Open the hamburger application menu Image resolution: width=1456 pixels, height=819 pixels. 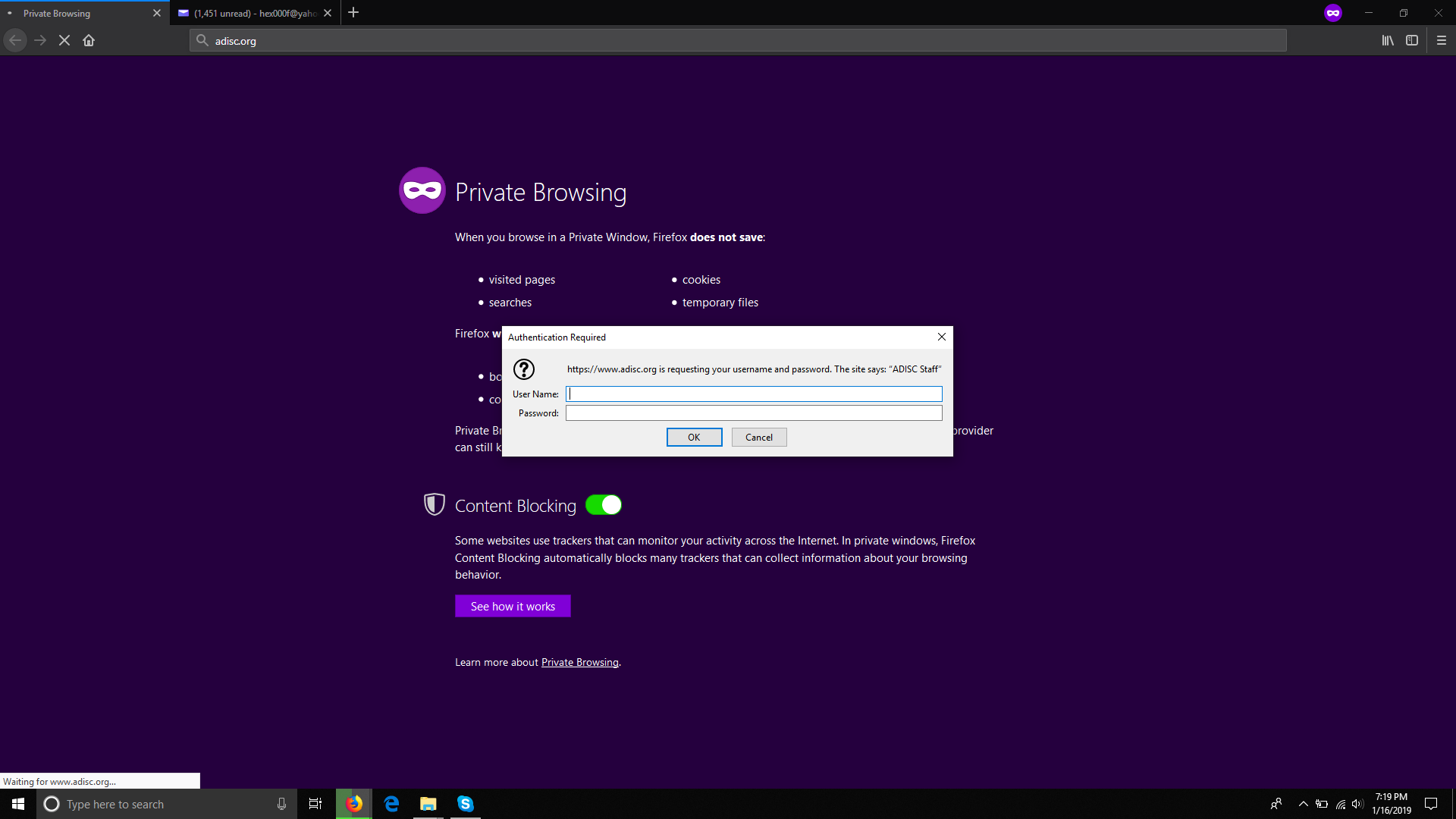click(1442, 41)
